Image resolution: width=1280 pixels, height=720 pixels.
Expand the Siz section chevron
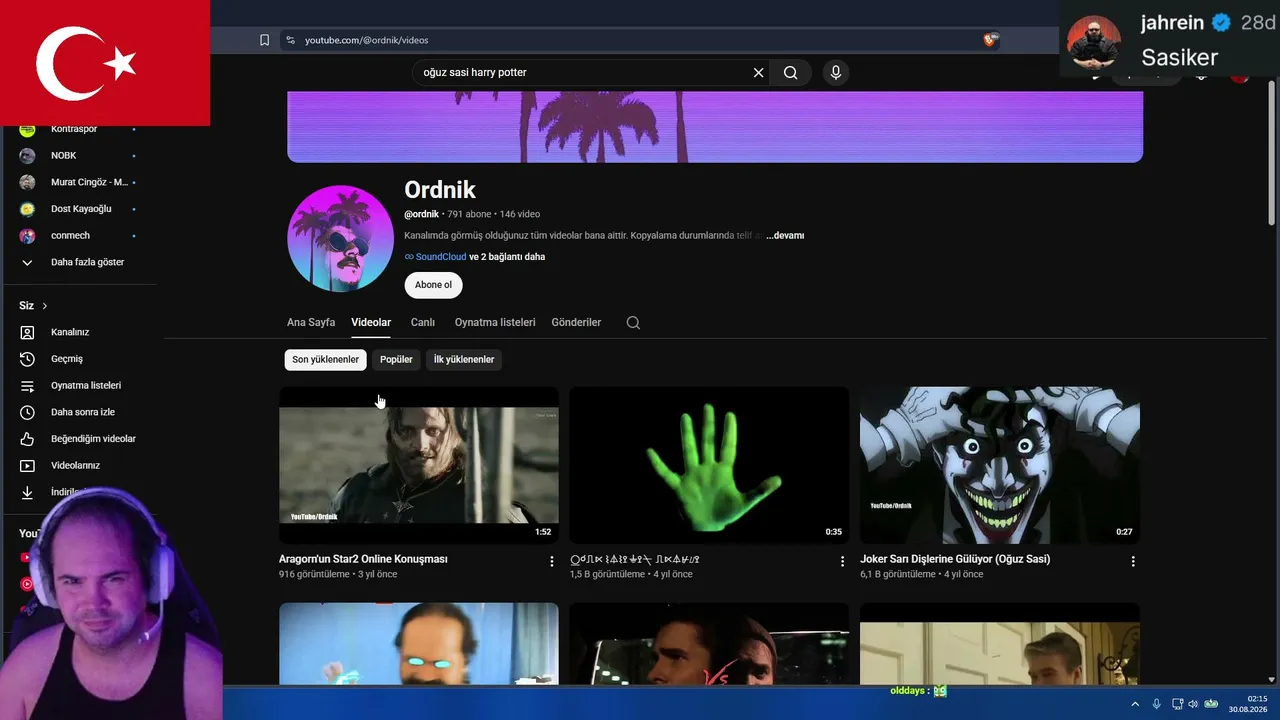coord(45,306)
